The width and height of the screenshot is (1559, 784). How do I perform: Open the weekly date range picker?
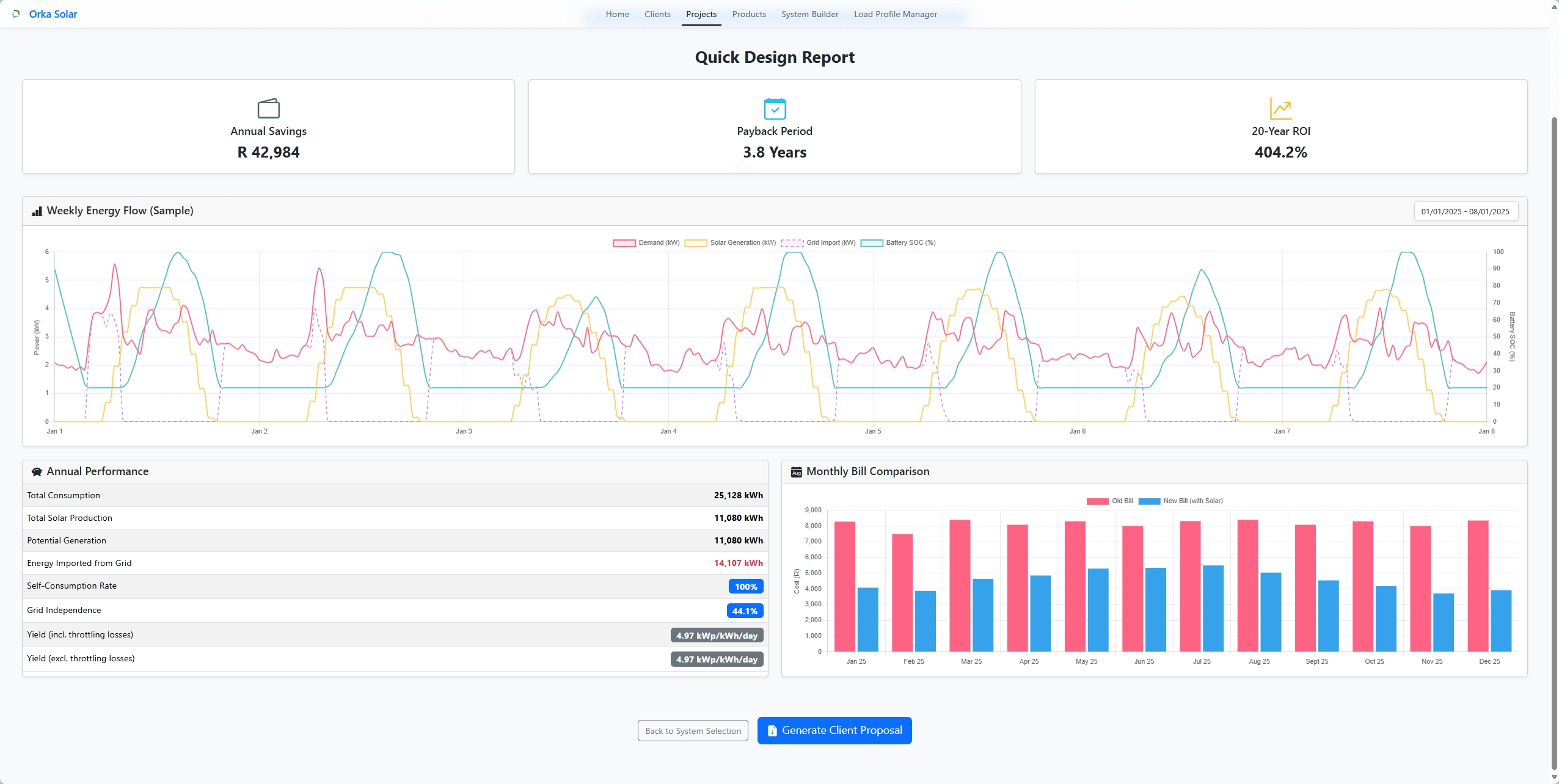click(x=1465, y=212)
